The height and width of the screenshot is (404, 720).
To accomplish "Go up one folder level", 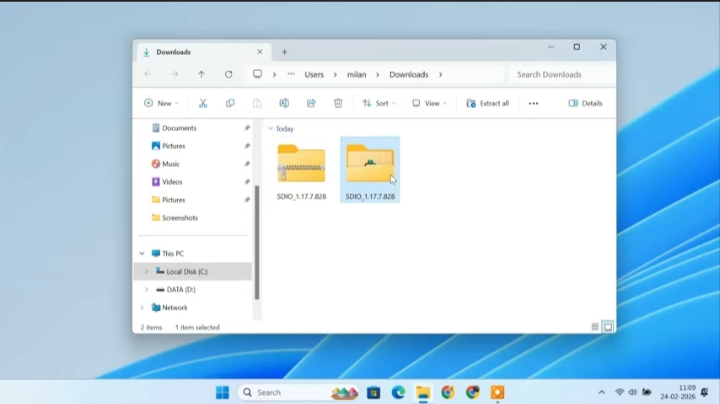I will pos(202,74).
